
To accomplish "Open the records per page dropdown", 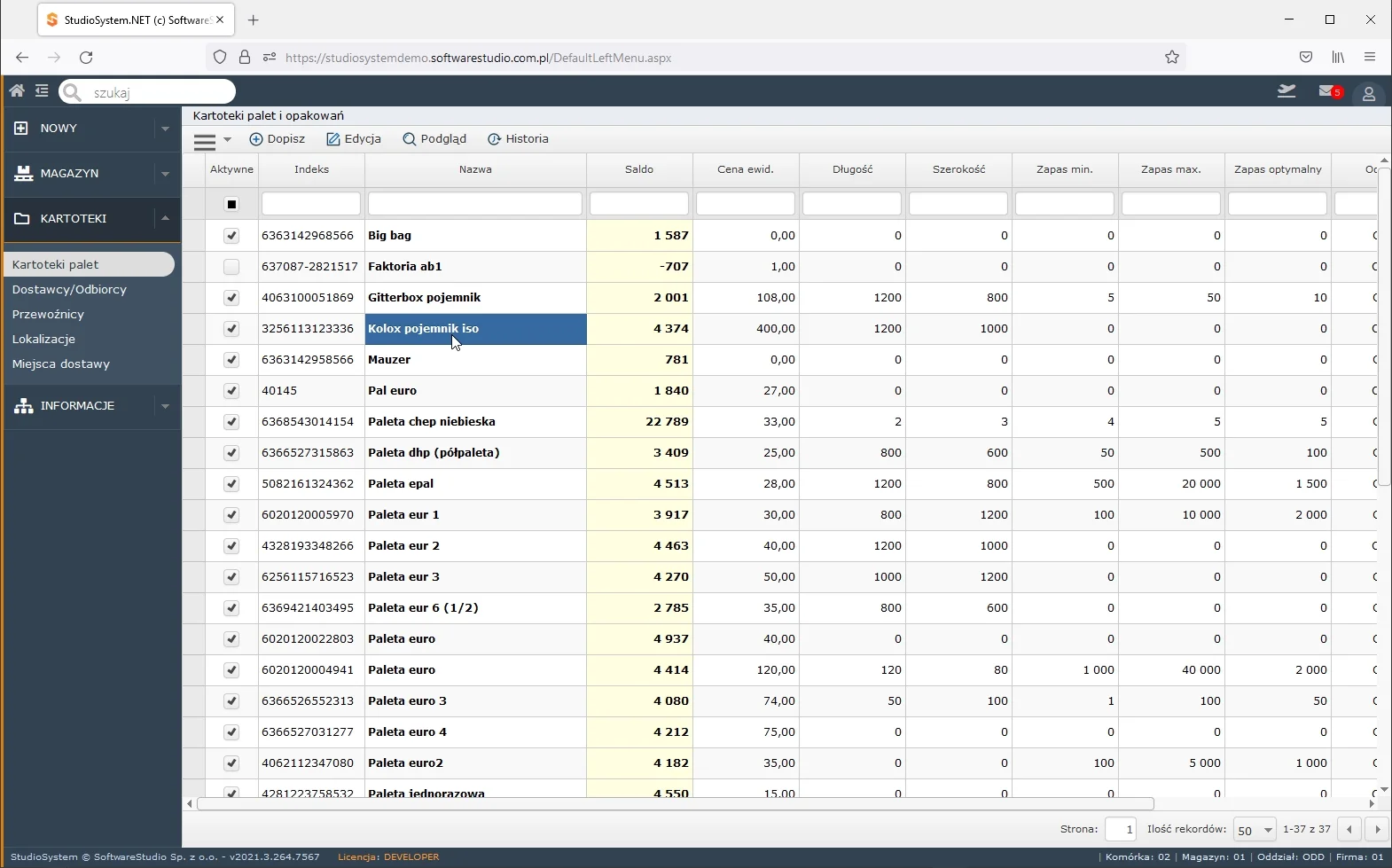I will tap(1254, 830).
